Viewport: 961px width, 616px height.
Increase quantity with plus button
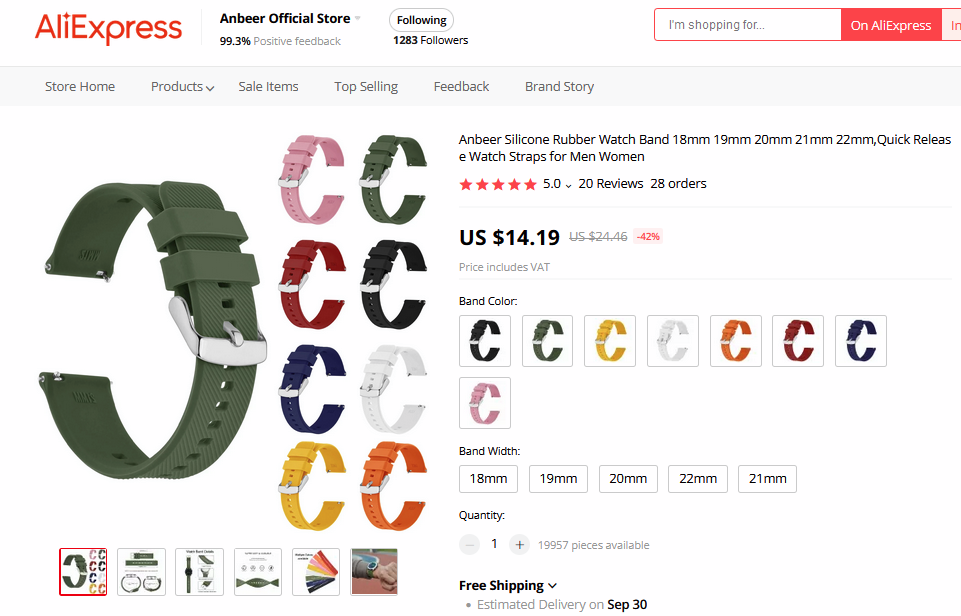[x=519, y=544]
